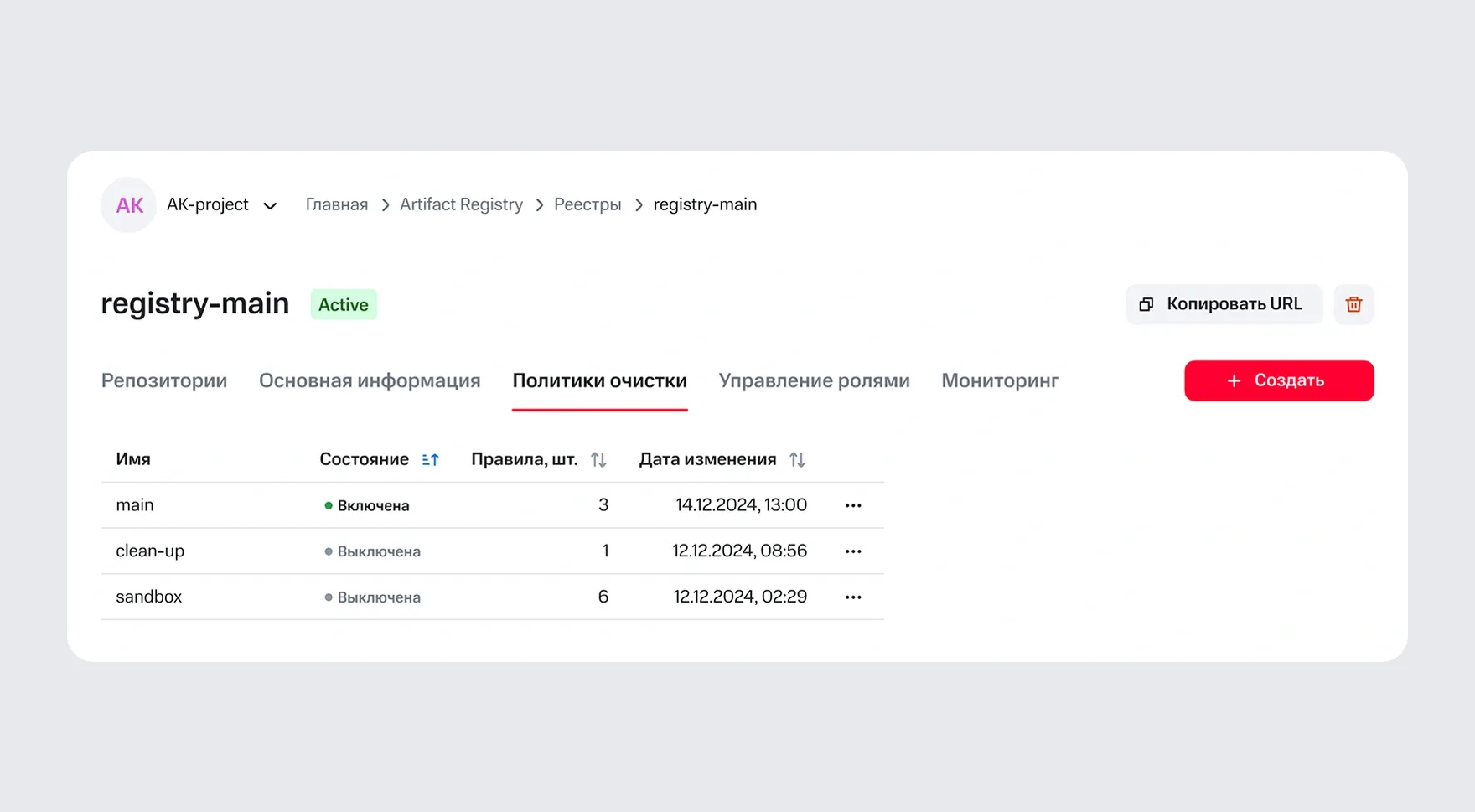Open the main policy row
The height and width of the screenshot is (812, 1475).
492,505
